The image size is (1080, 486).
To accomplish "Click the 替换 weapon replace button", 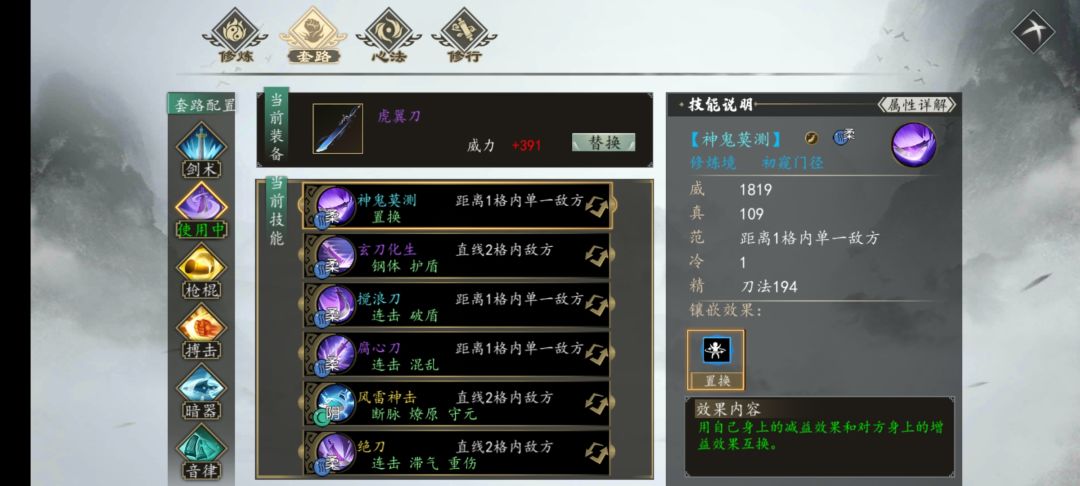I will tap(603, 142).
